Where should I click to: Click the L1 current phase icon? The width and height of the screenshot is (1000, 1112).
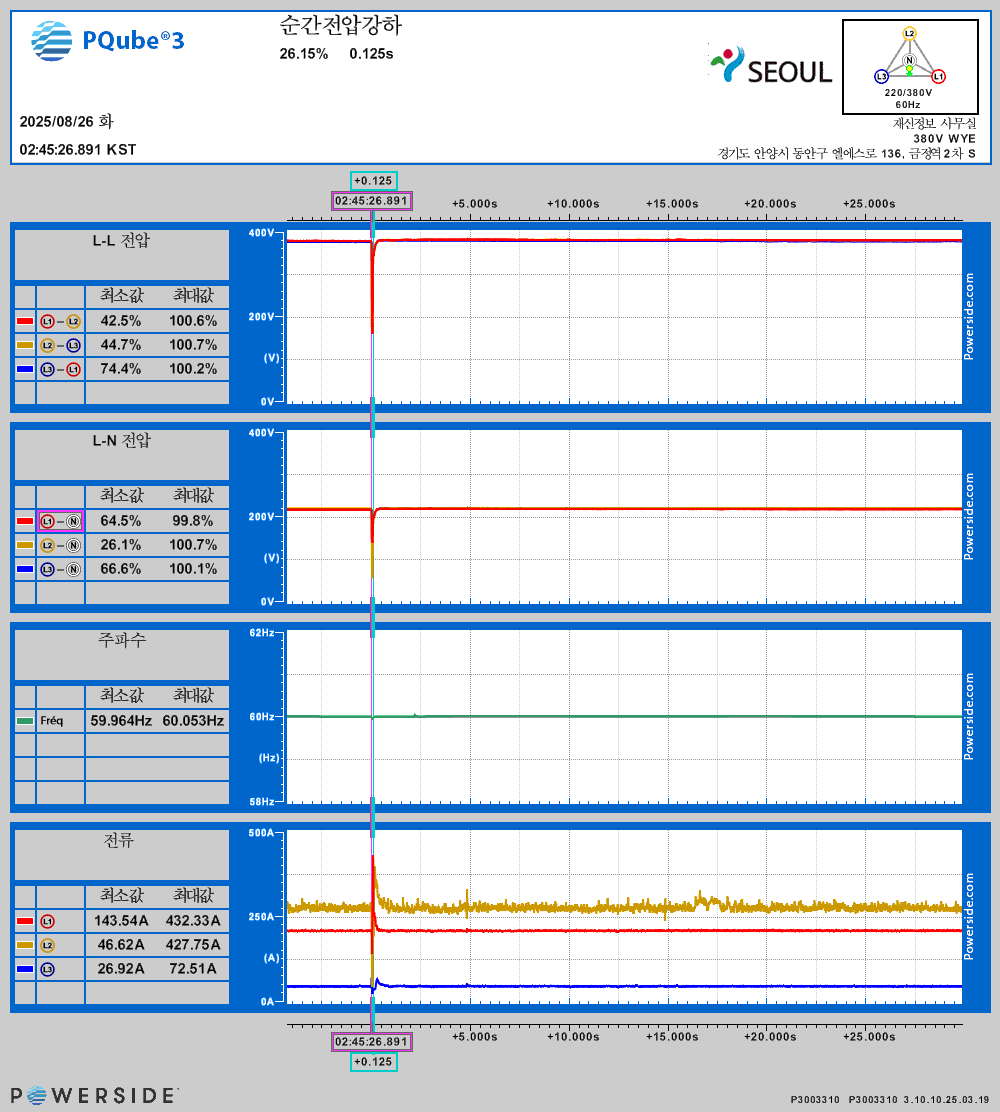pyautogui.click(x=47, y=921)
